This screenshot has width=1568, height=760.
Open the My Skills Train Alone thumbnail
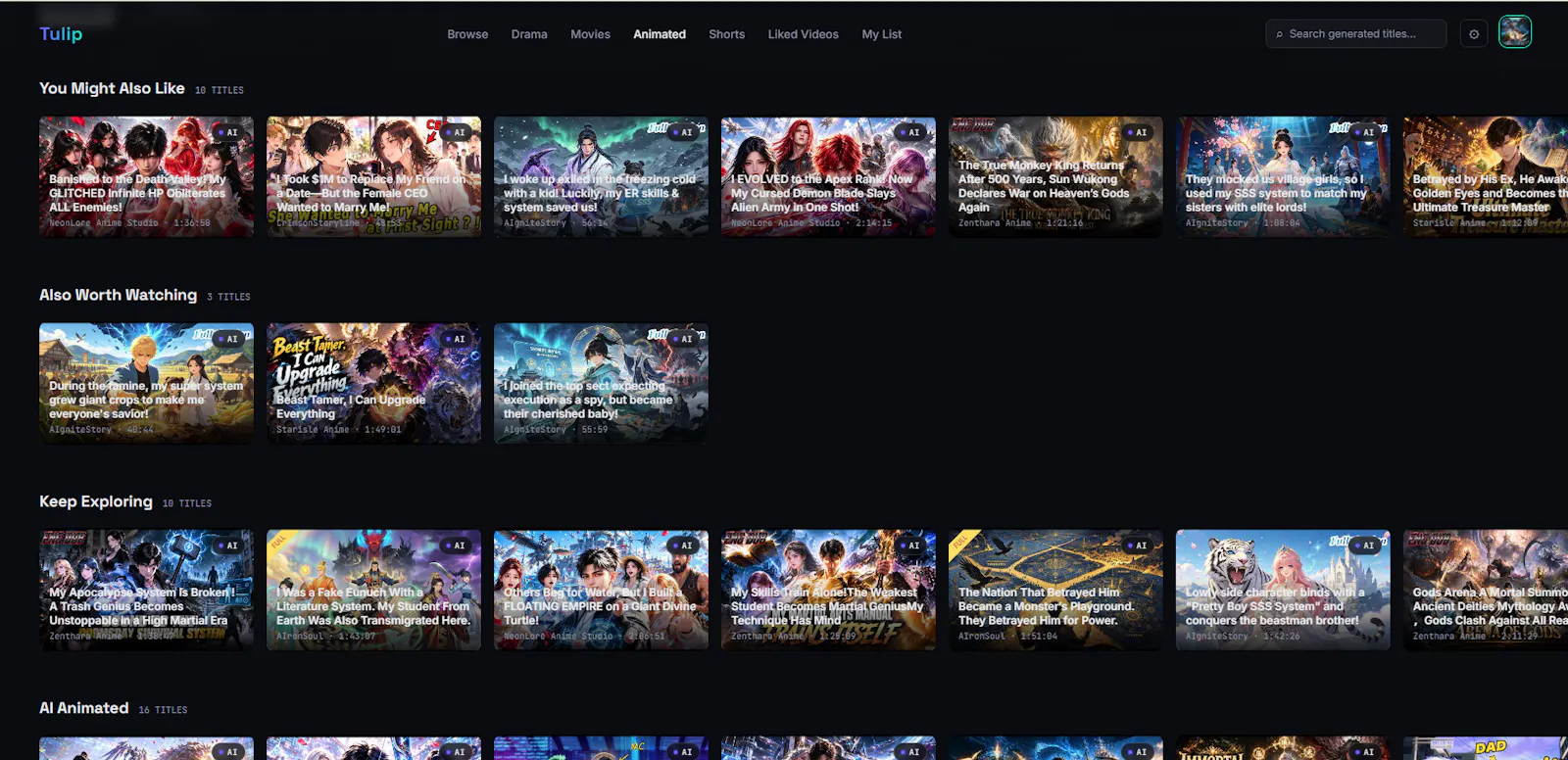tap(828, 591)
